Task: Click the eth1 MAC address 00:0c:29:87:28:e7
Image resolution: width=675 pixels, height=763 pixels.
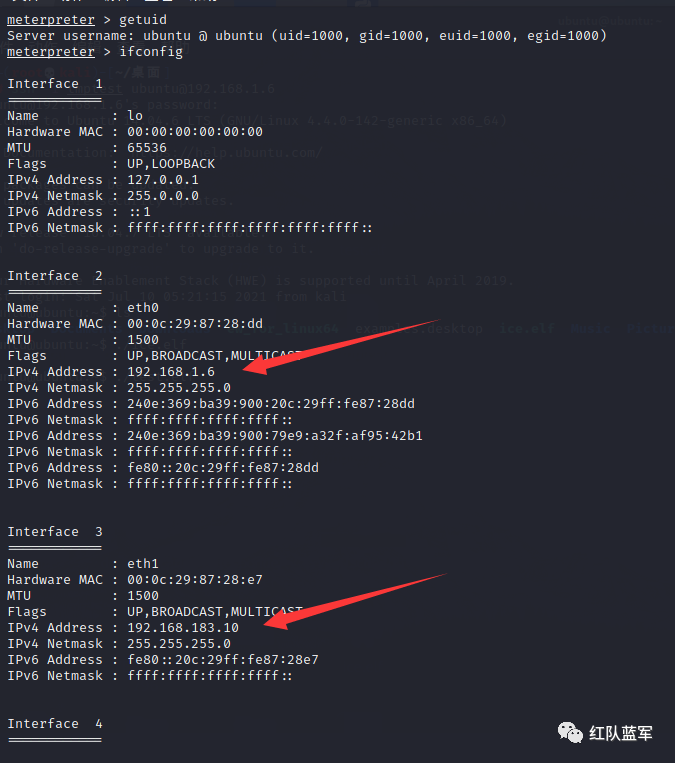Action: 195,580
